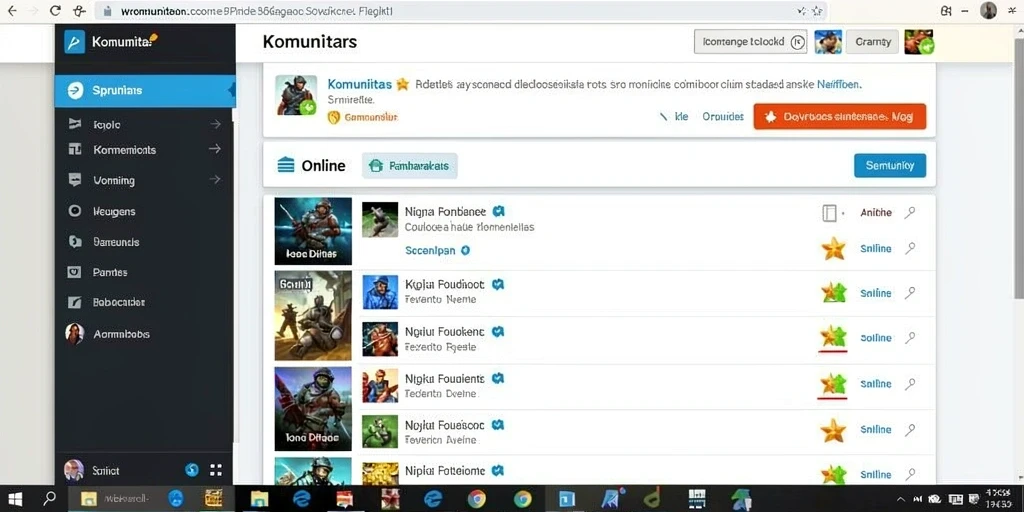Click the star icon in the Nigna Fonbanee row
1024x512 pixels.
pos(833,248)
